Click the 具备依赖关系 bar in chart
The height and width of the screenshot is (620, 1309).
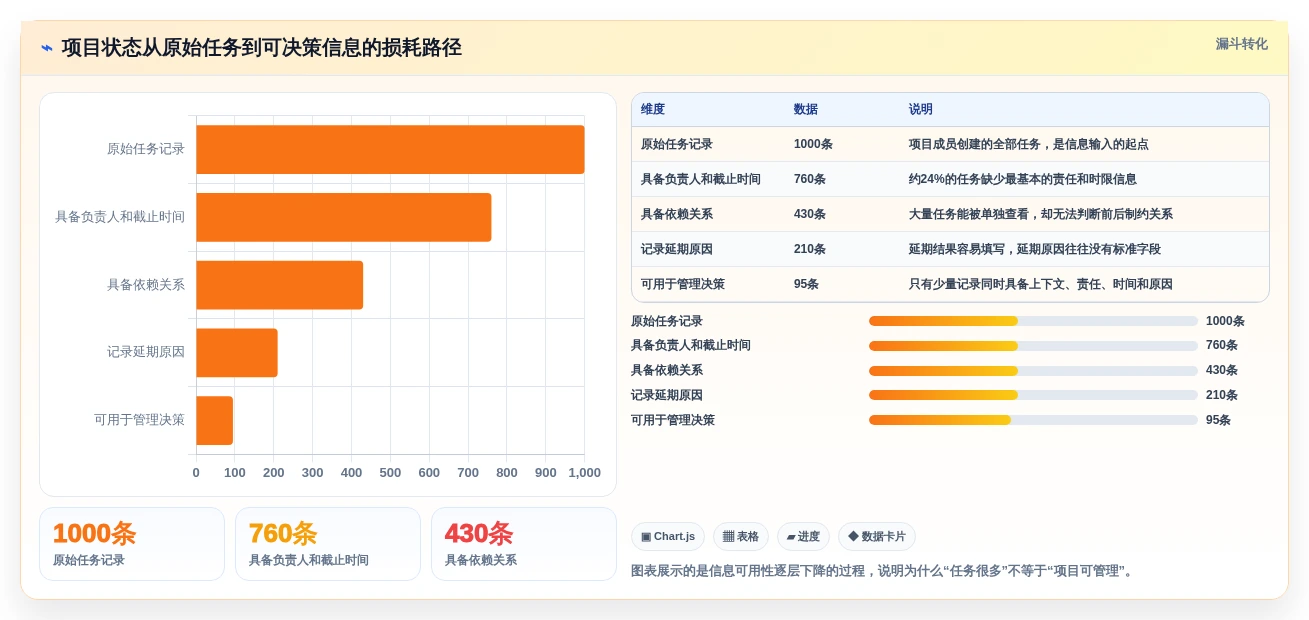tap(280, 285)
